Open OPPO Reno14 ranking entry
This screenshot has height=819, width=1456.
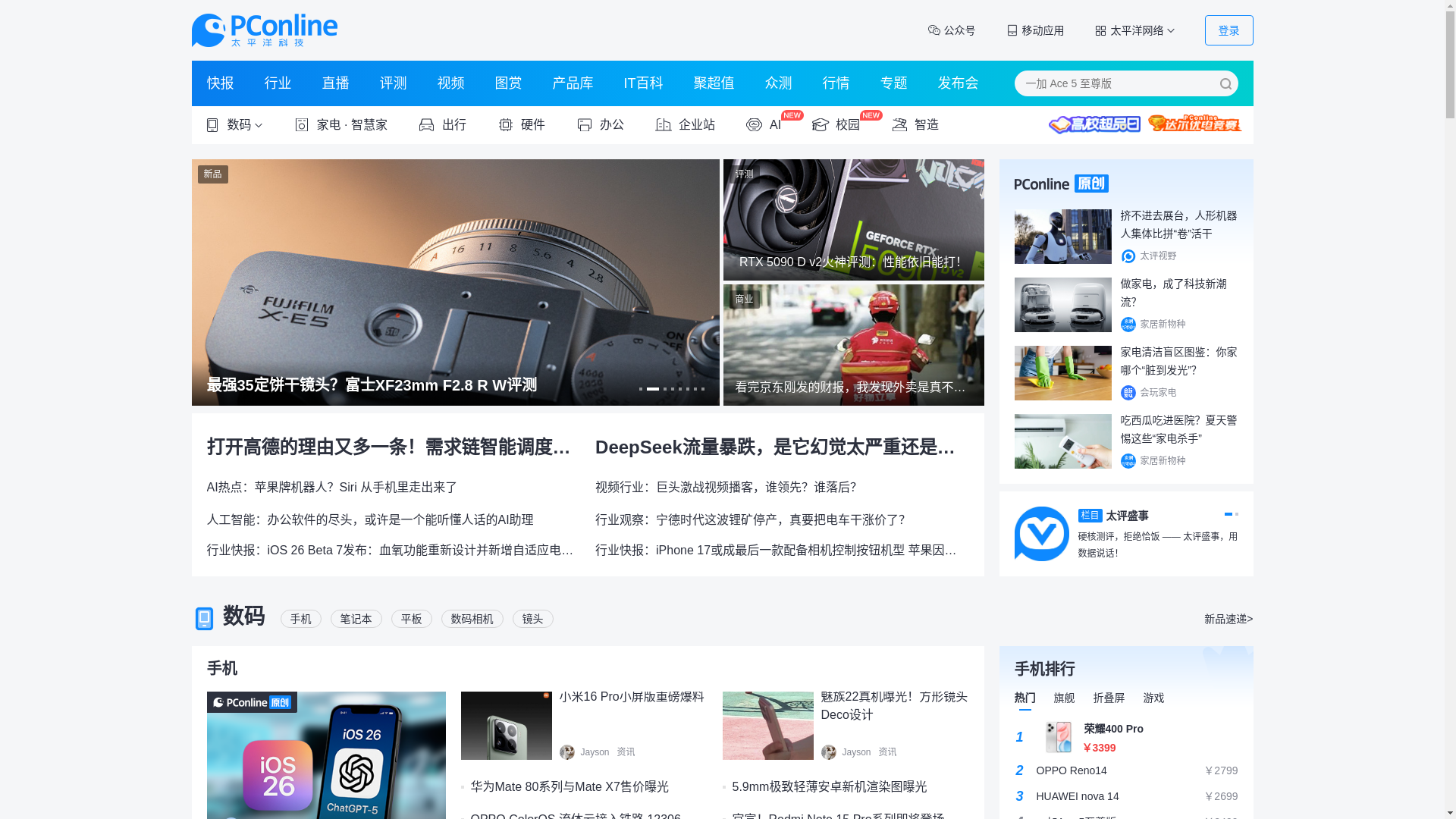pos(1126,770)
